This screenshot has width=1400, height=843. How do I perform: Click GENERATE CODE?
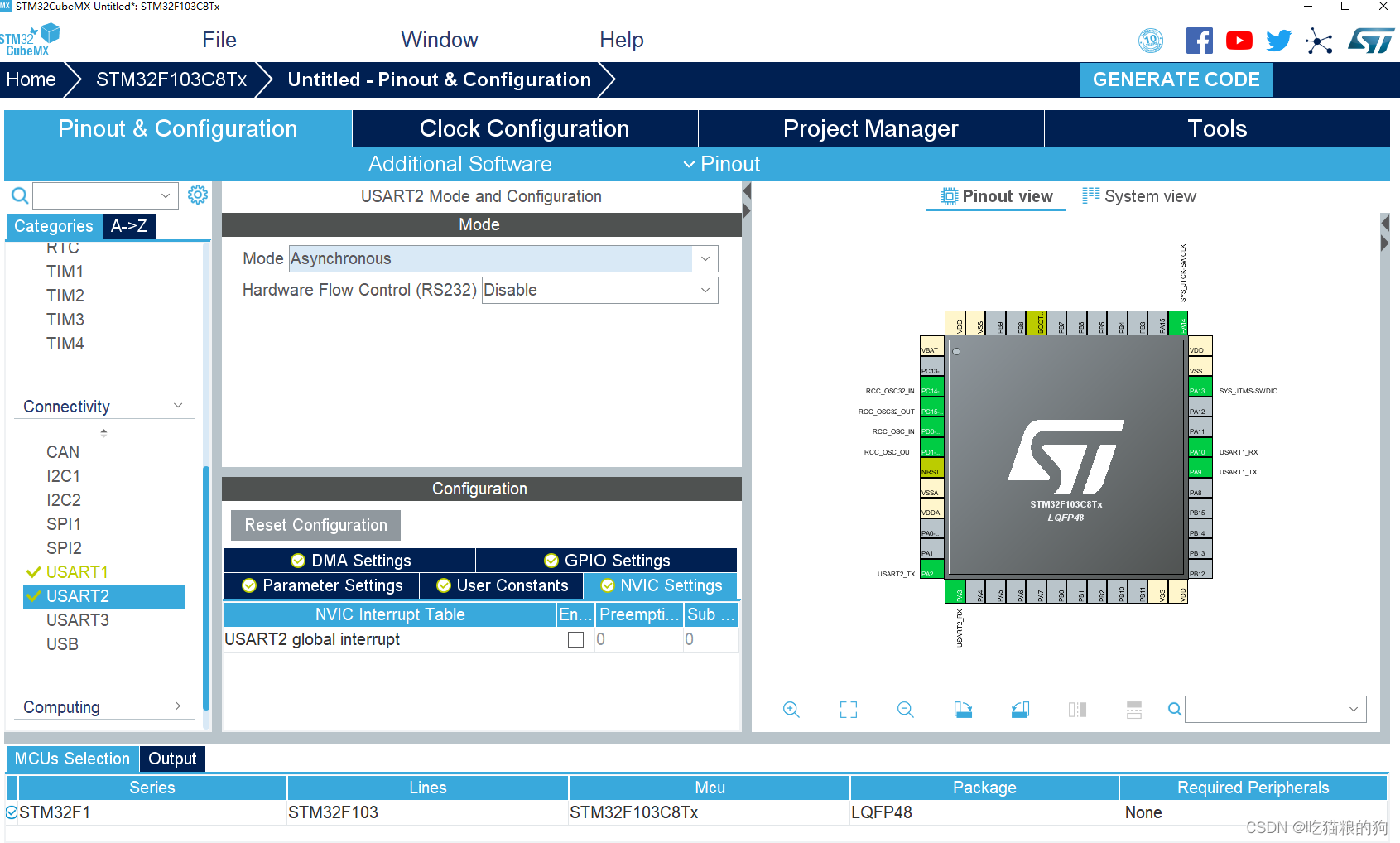1176,79
